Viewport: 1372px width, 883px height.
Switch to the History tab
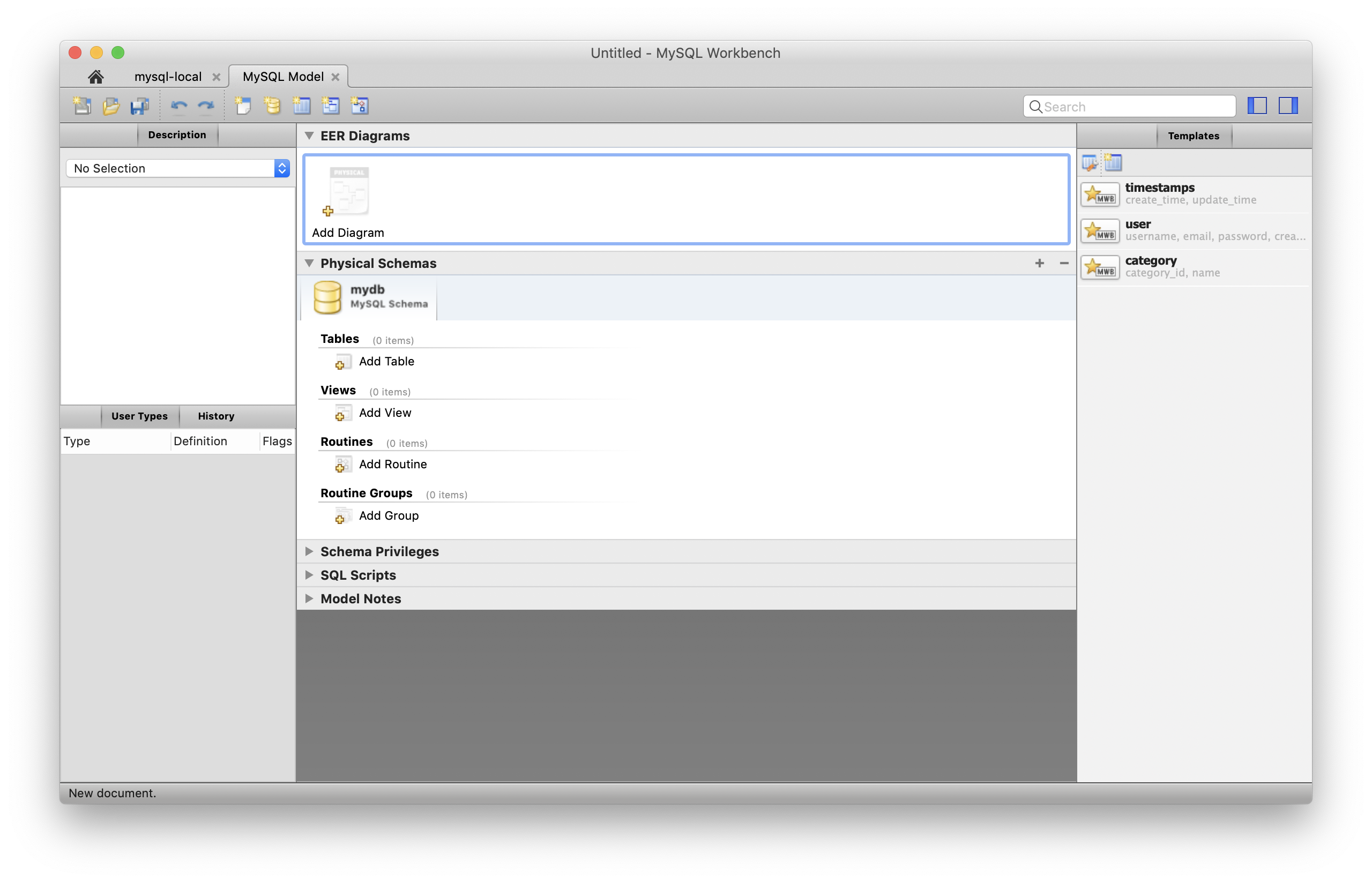coord(216,416)
